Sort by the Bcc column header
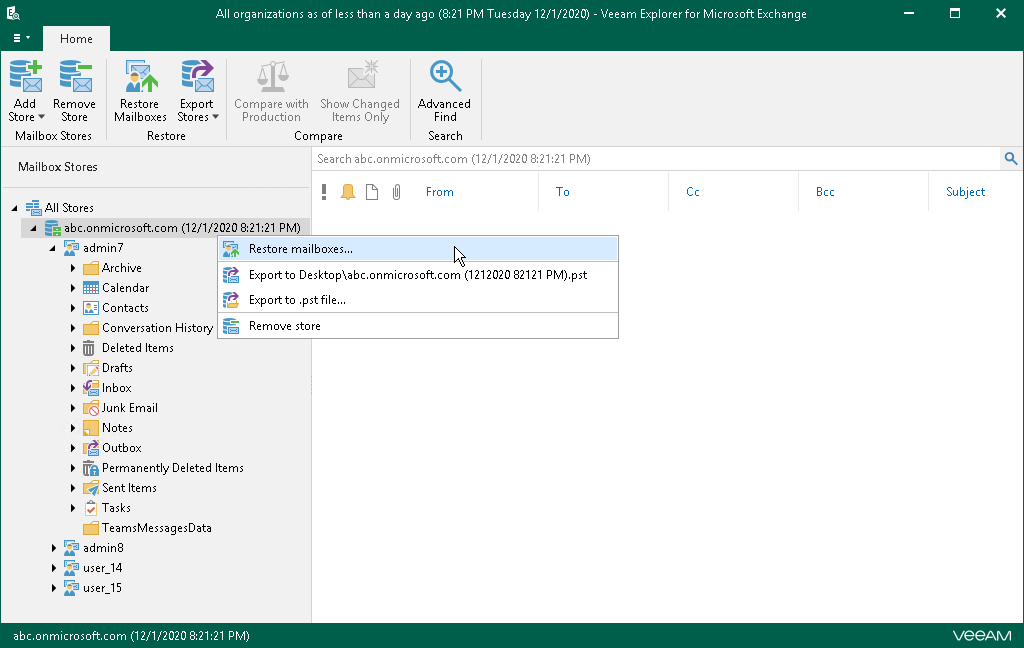 tap(825, 192)
